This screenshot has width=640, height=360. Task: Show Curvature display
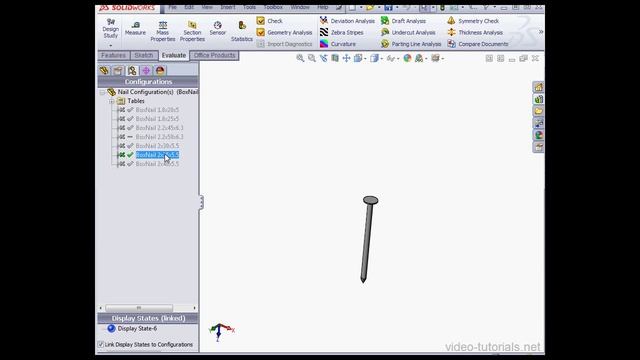pos(338,44)
